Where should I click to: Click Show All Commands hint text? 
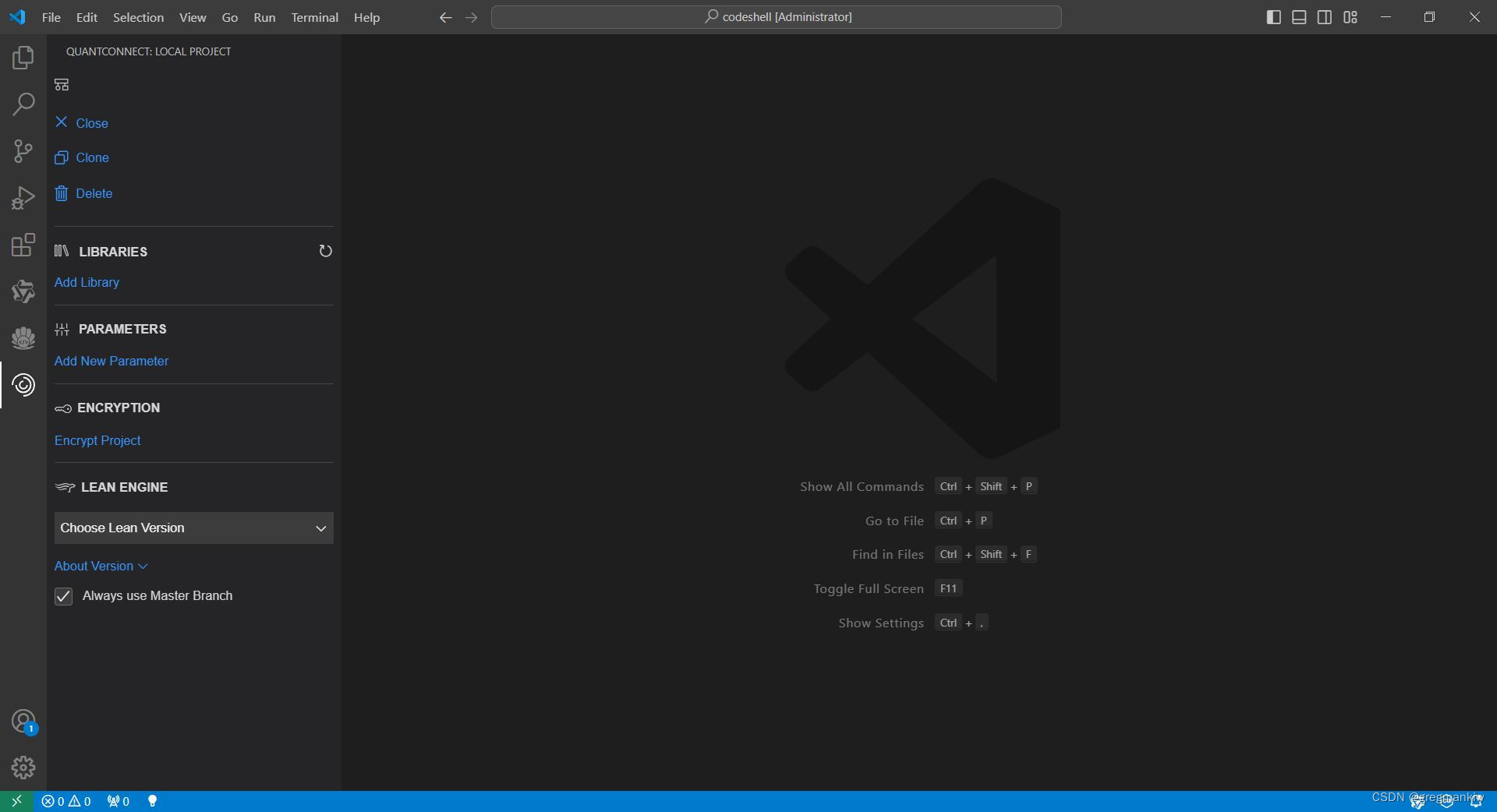coord(862,486)
